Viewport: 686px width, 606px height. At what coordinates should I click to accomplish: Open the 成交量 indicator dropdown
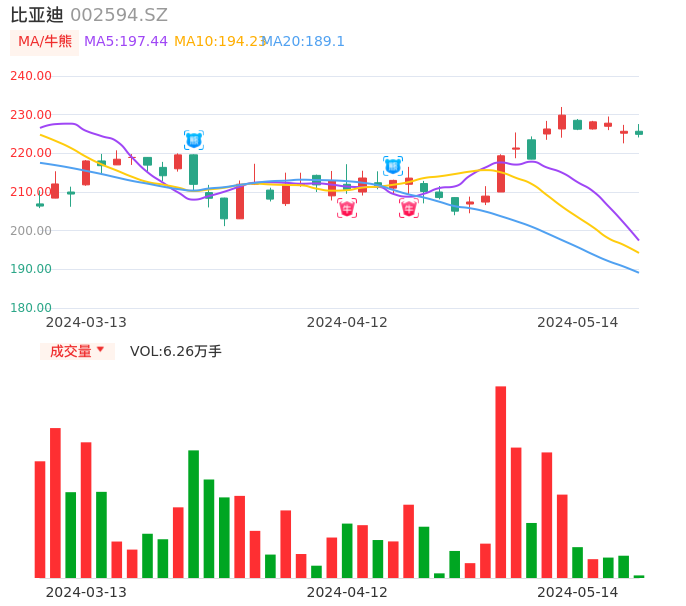coord(77,351)
